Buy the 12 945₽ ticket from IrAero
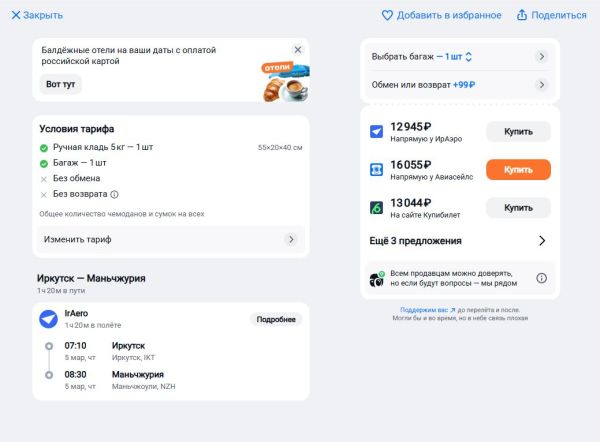600x442 pixels. 518,132
